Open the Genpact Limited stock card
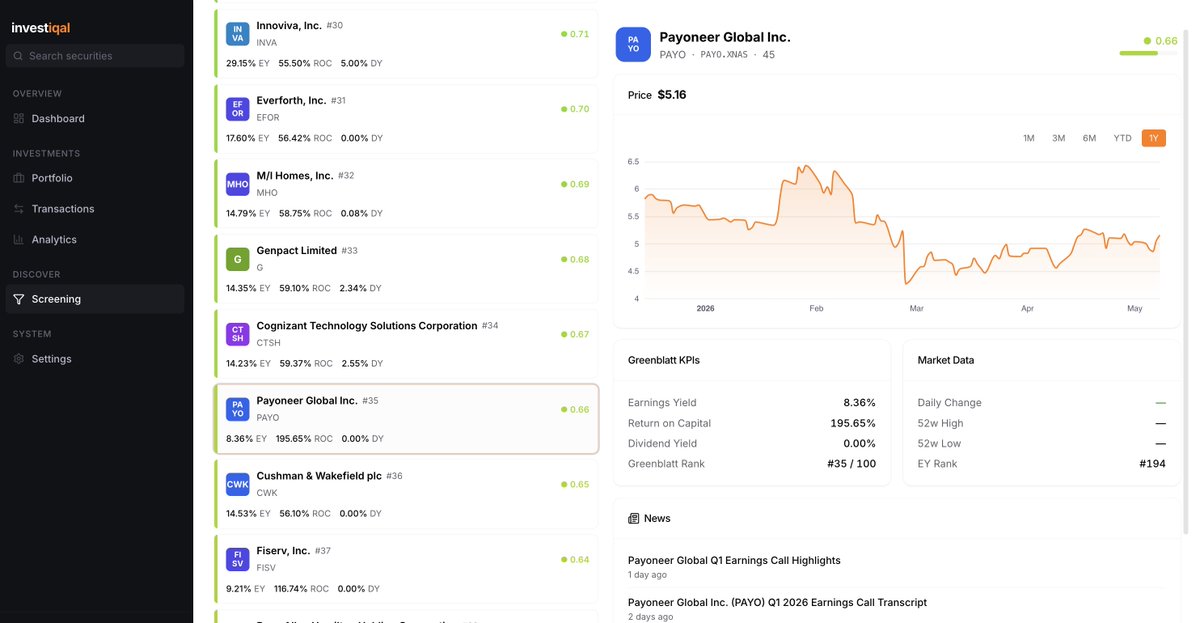Screen dimensions: 1200x623 pyautogui.click(x=406, y=268)
